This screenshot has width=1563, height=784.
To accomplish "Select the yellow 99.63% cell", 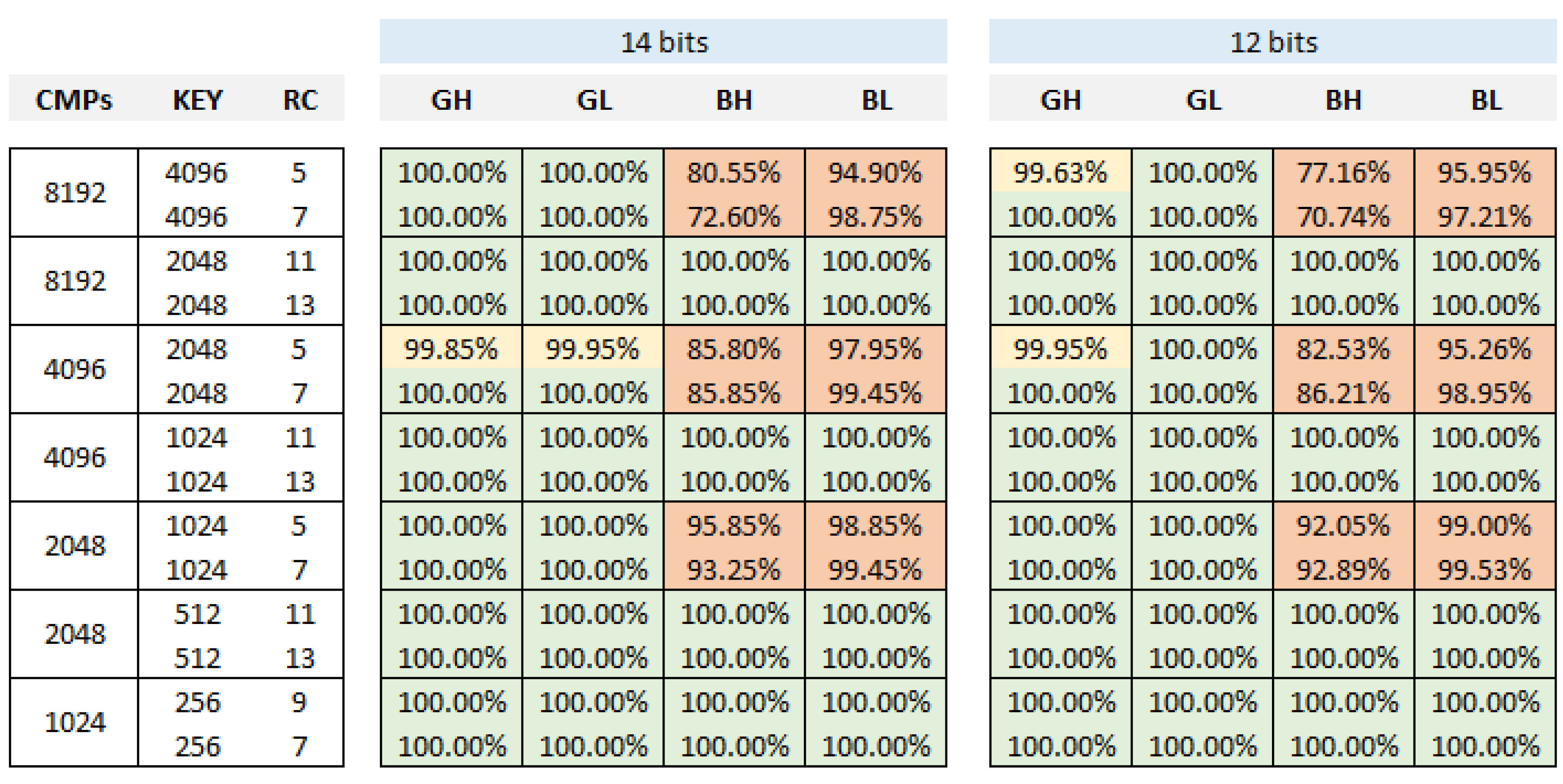I will tap(1060, 173).
